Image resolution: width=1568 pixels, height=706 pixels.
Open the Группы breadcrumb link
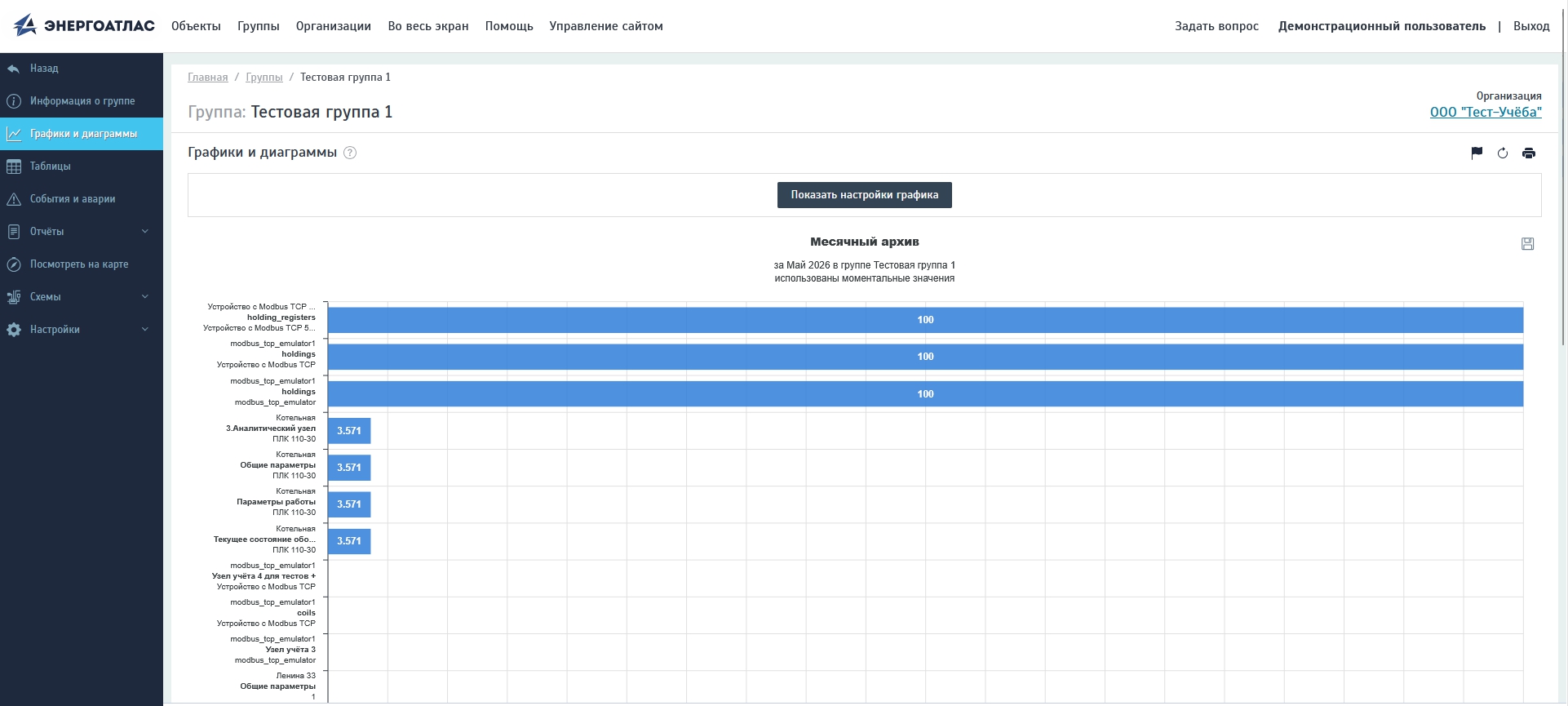(264, 78)
